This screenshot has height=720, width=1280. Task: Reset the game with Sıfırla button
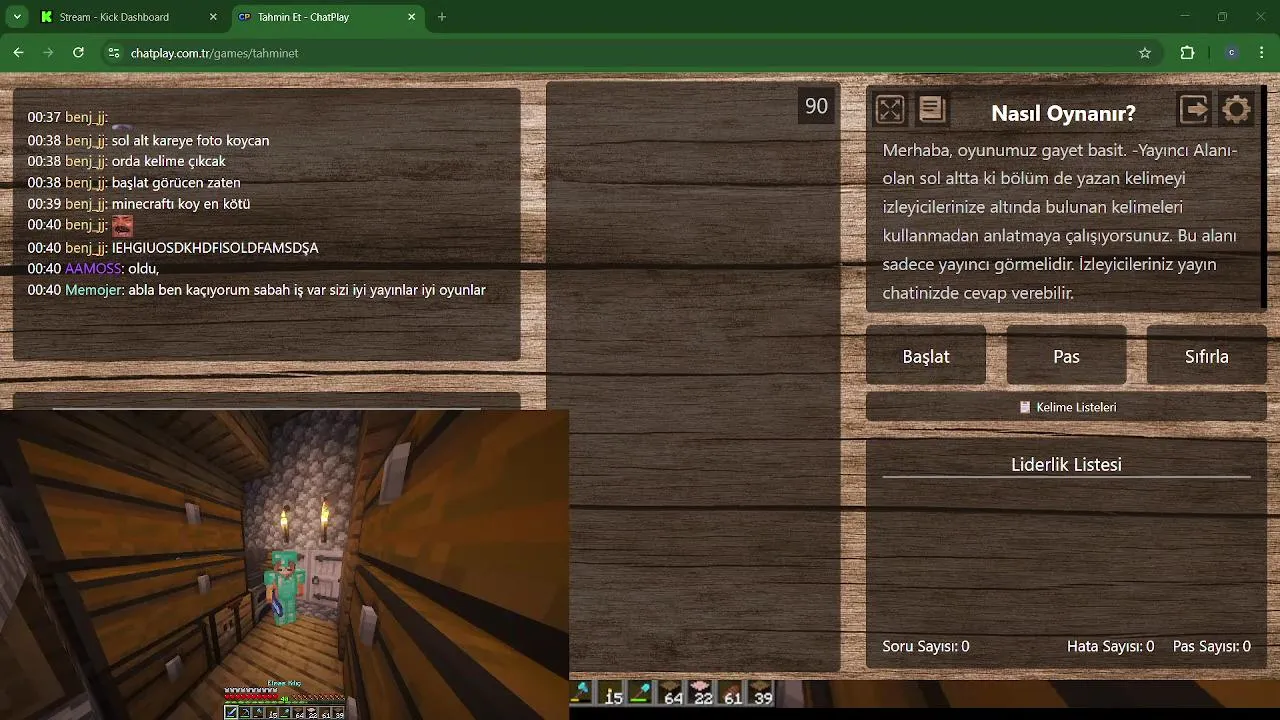pos(1206,356)
